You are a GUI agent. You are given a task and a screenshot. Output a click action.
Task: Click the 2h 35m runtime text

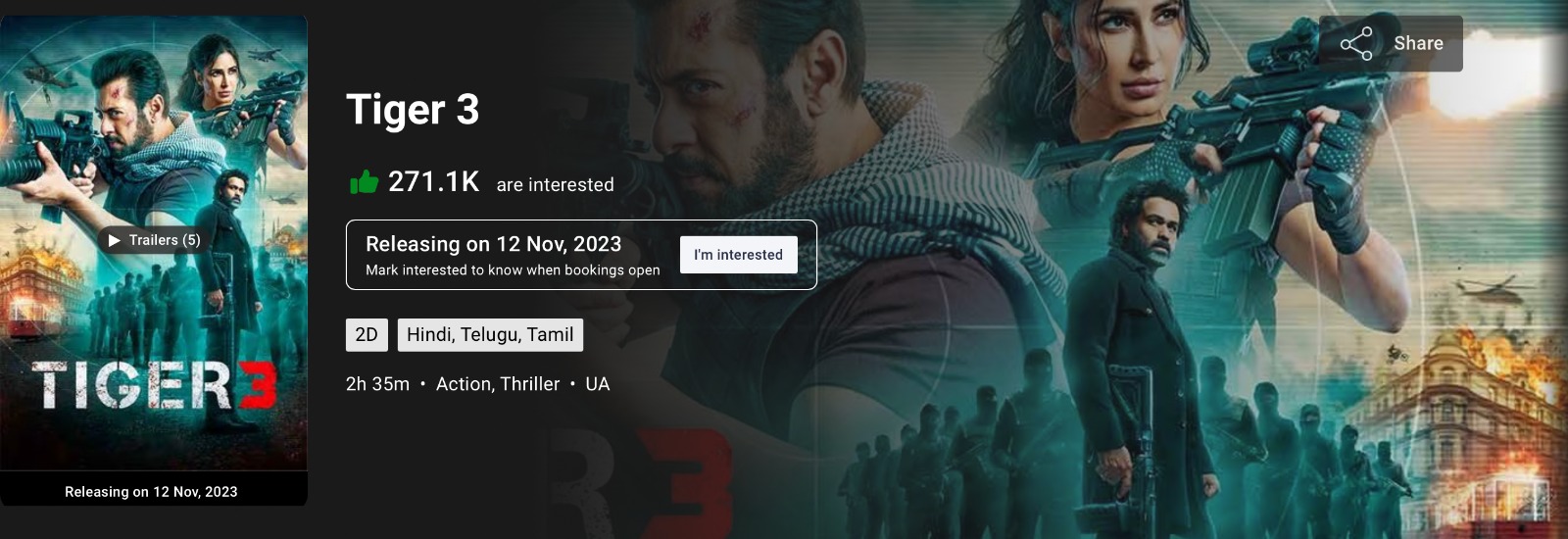tap(377, 384)
